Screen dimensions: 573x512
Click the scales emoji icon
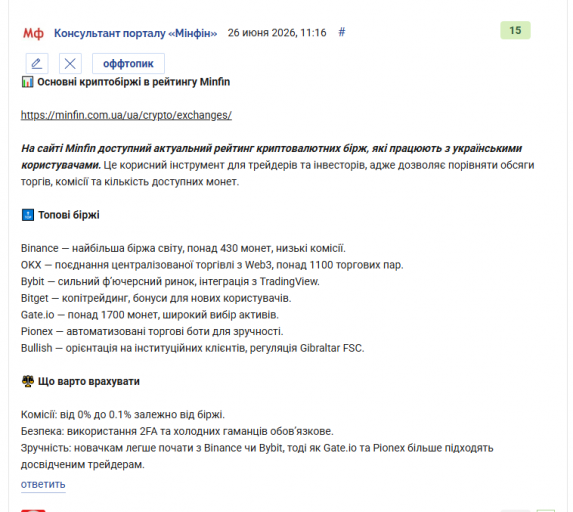point(28,381)
